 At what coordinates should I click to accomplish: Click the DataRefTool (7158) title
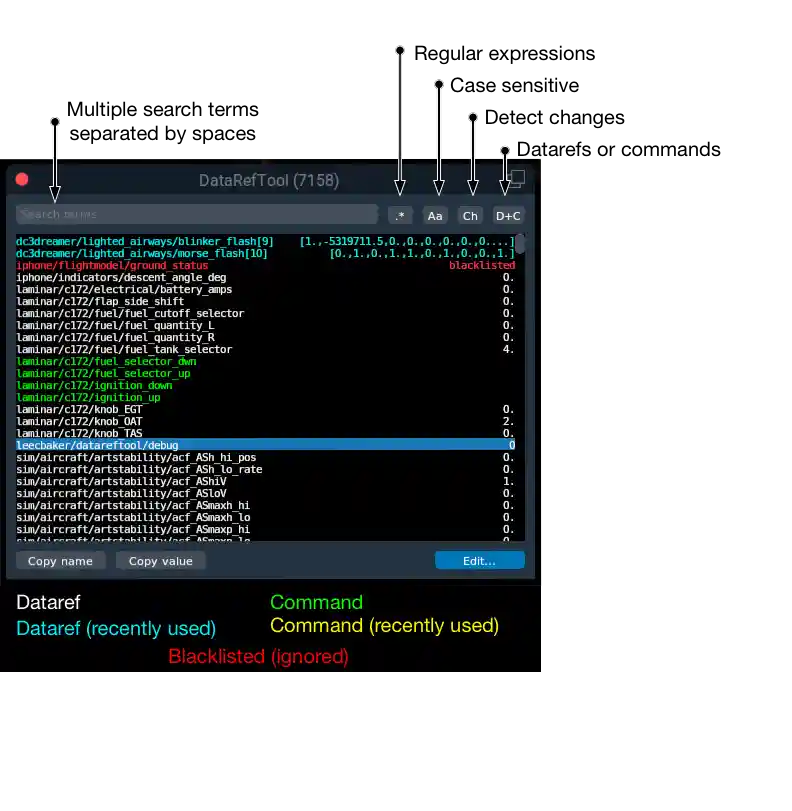(269, 180)
